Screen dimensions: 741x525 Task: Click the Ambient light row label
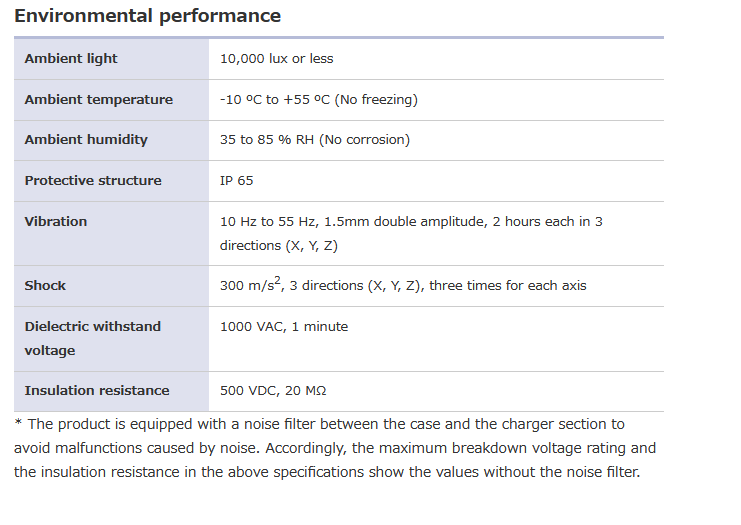pyautogui.click(x=71, y=59)
